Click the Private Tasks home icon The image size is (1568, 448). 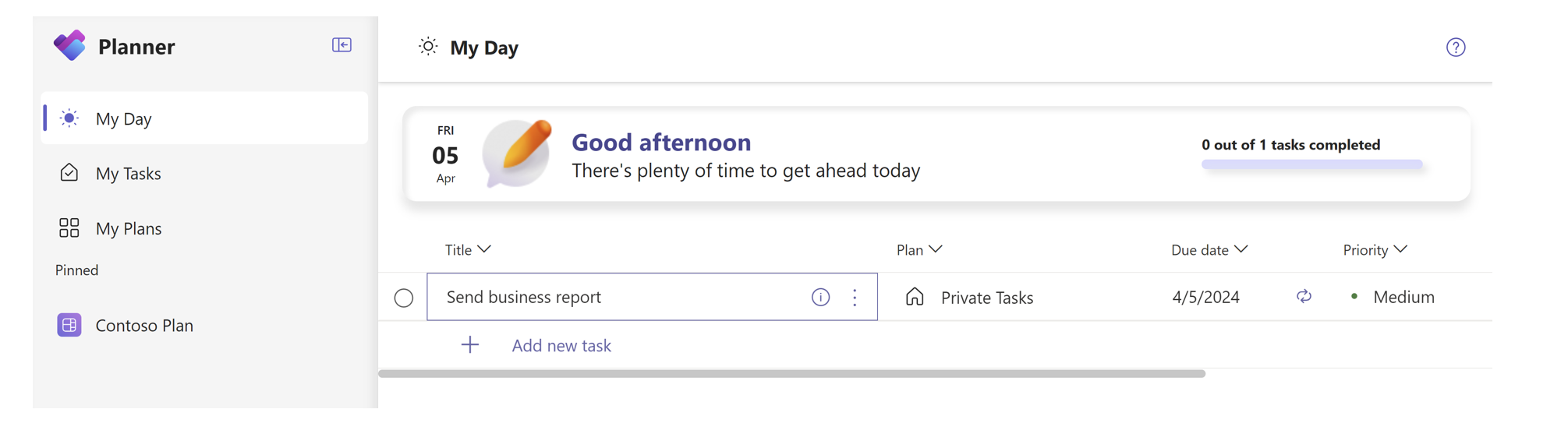click(x=915, y=297)
